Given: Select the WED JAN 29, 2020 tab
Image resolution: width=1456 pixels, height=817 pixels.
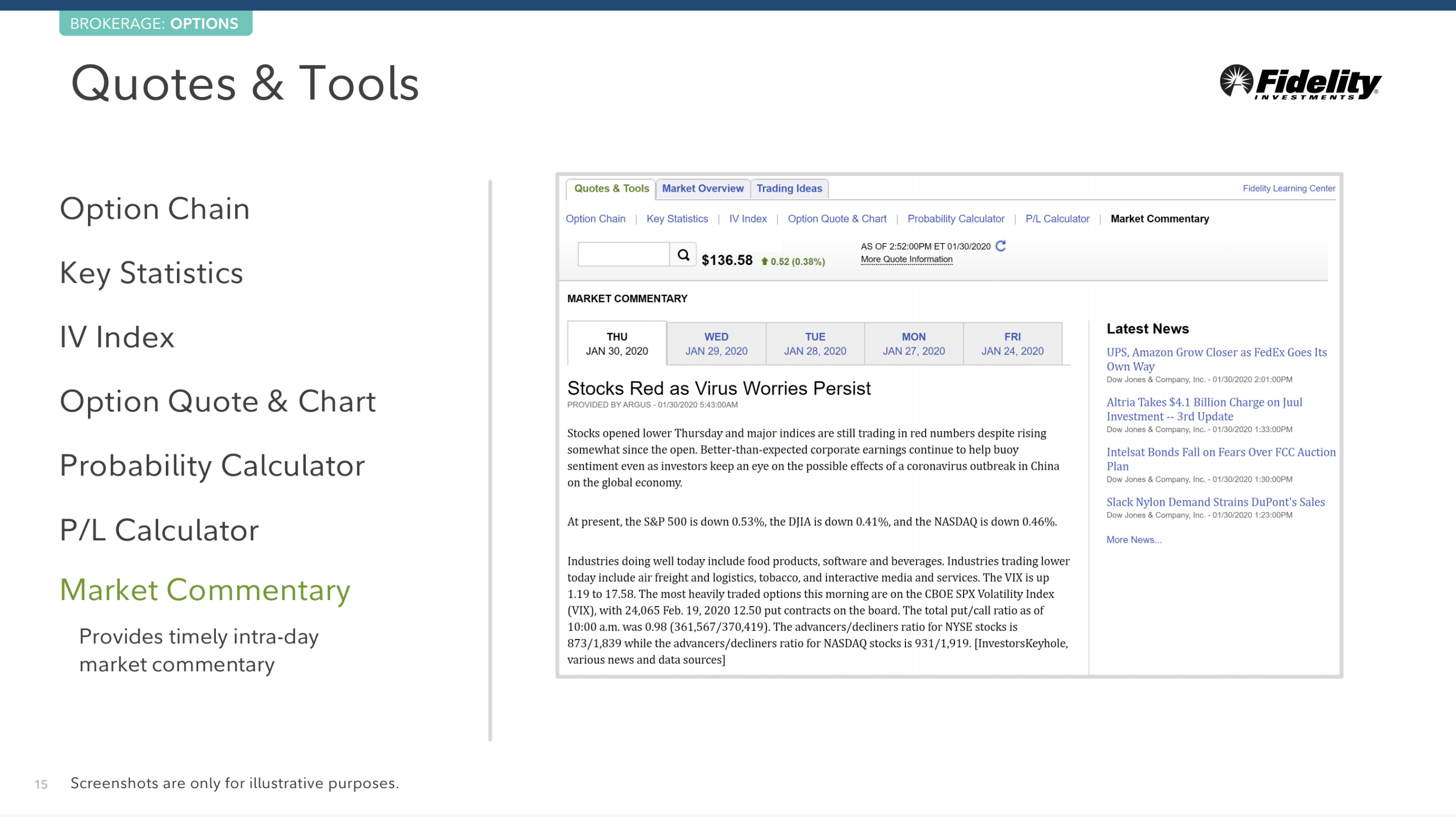Looking at the screenshot, I should click(x=716, y=344).
